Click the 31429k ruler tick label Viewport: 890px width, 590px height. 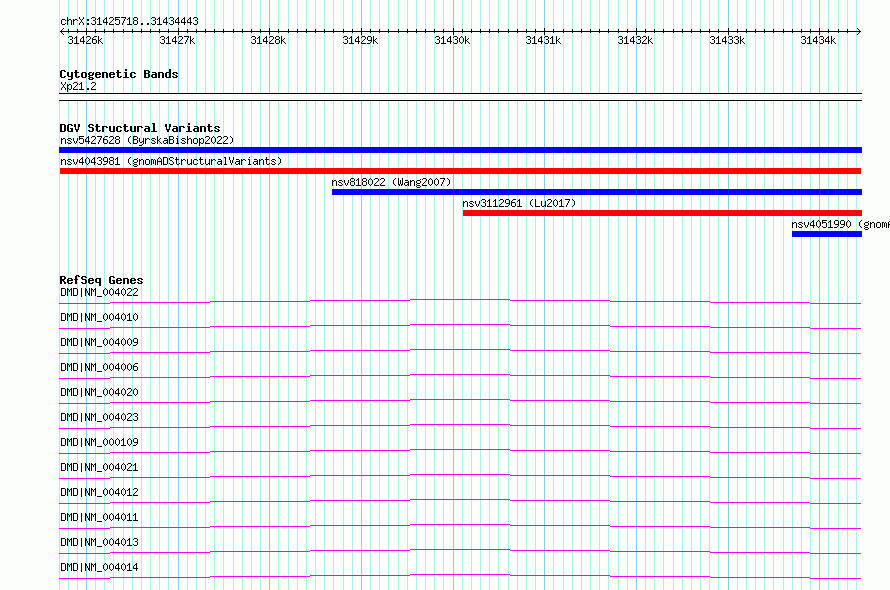[360, 40]
